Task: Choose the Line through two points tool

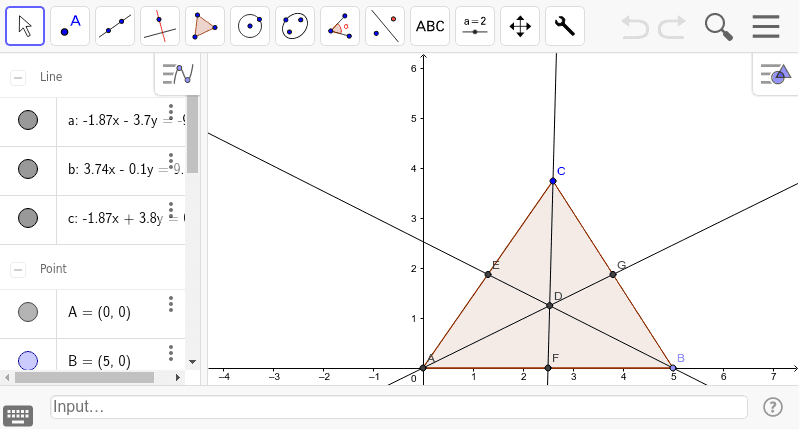Action: point(115,26)
